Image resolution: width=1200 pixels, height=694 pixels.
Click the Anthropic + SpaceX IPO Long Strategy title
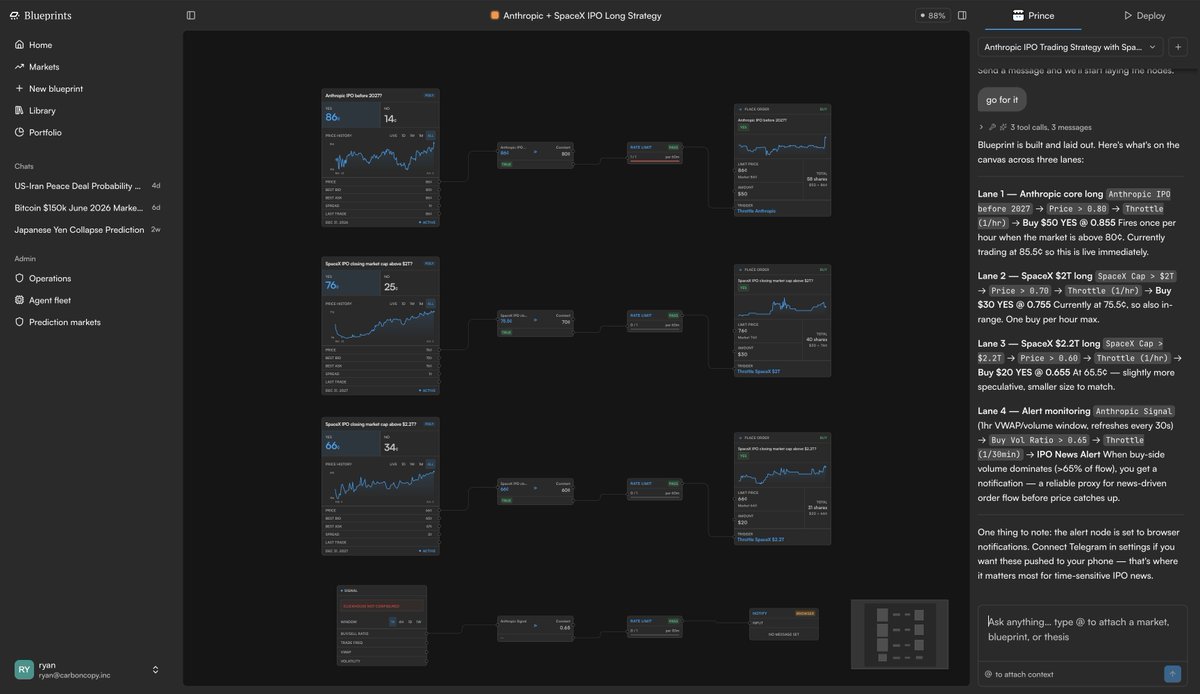(x=582, y=15)
